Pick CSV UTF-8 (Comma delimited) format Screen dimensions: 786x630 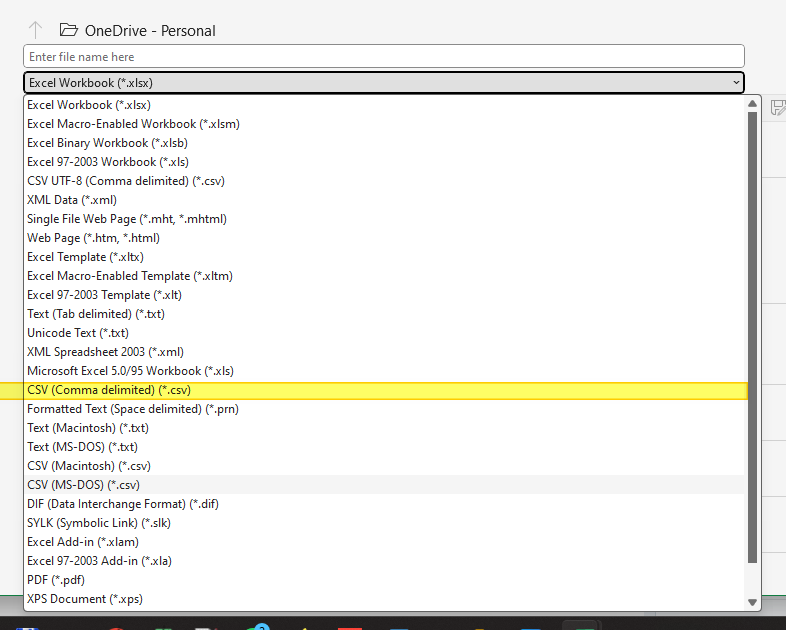pos(385,181)
